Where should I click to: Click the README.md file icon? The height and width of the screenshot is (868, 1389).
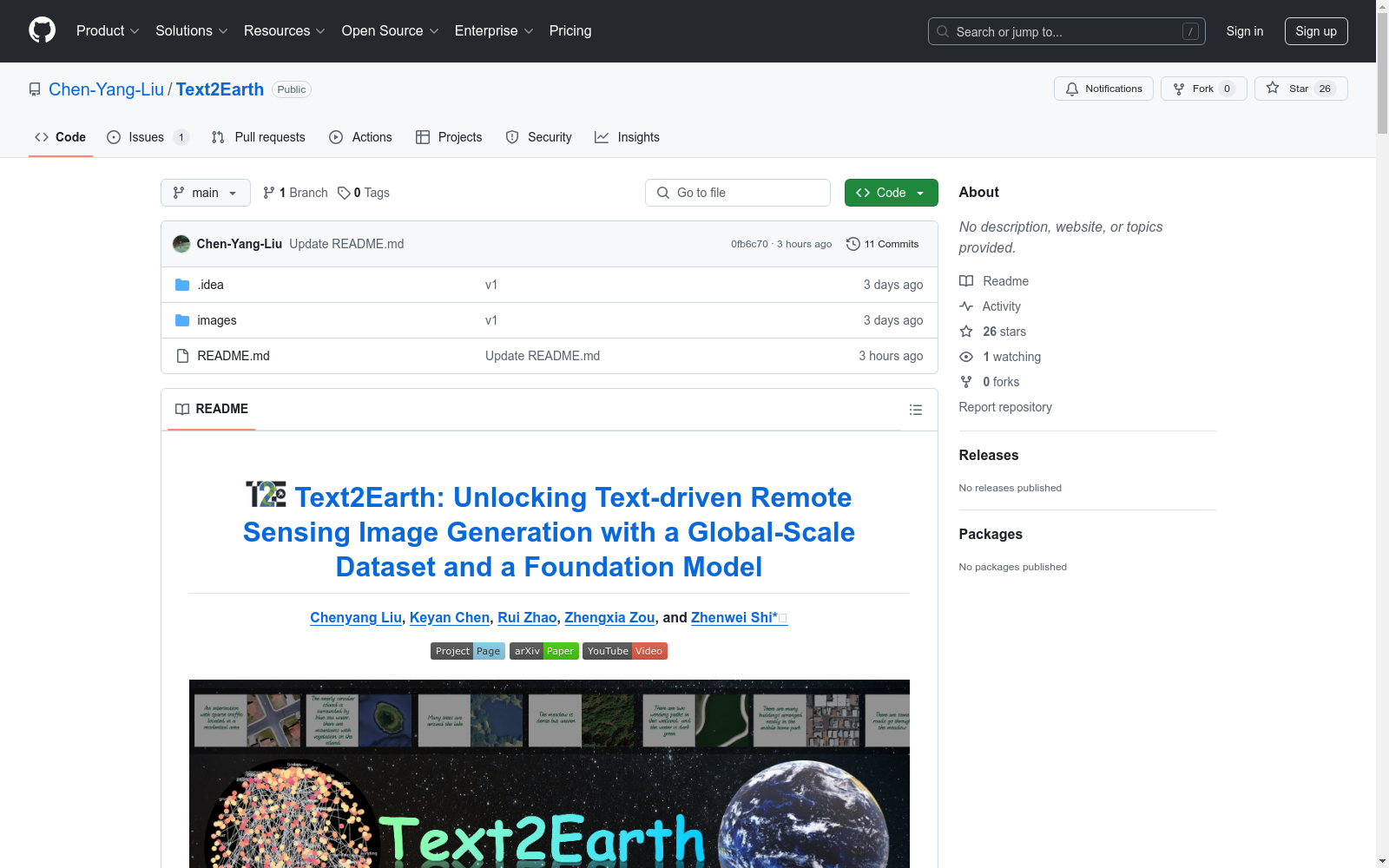(182, 356)
